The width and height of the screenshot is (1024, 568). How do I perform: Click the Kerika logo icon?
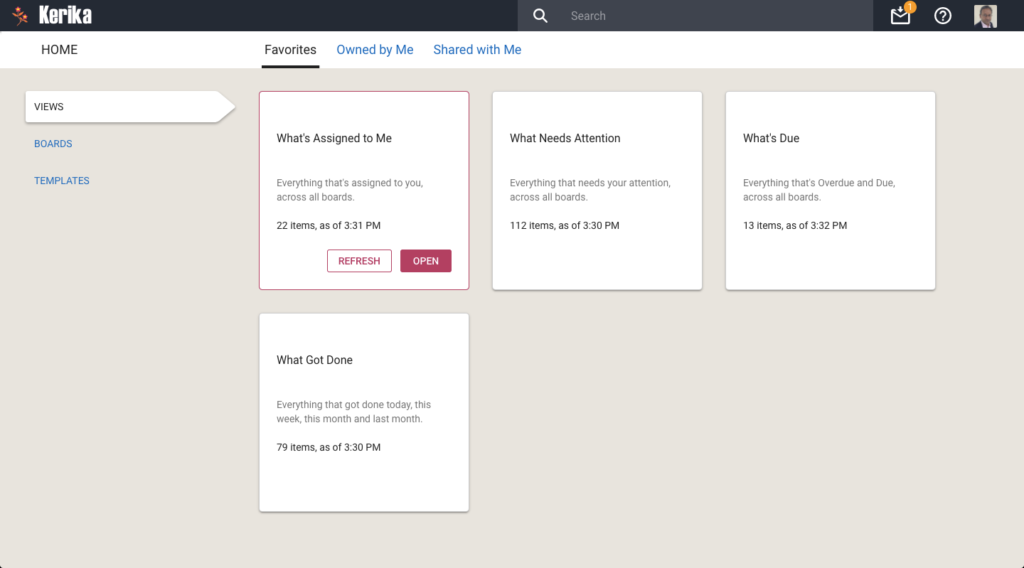[20, 15]
